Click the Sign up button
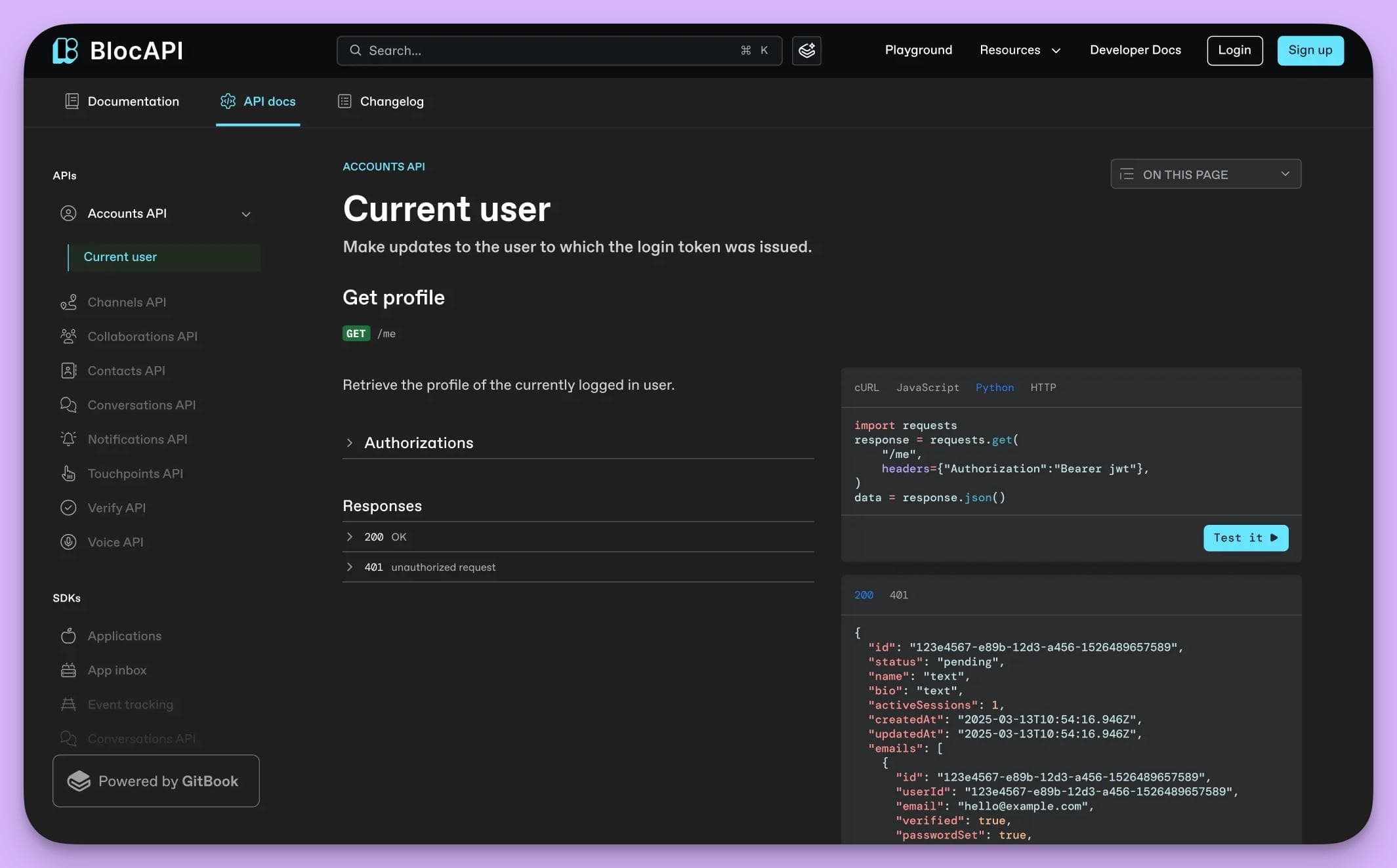This screenshot has height=868, width=1397. pyautogui.click(x=1310, y=50)
